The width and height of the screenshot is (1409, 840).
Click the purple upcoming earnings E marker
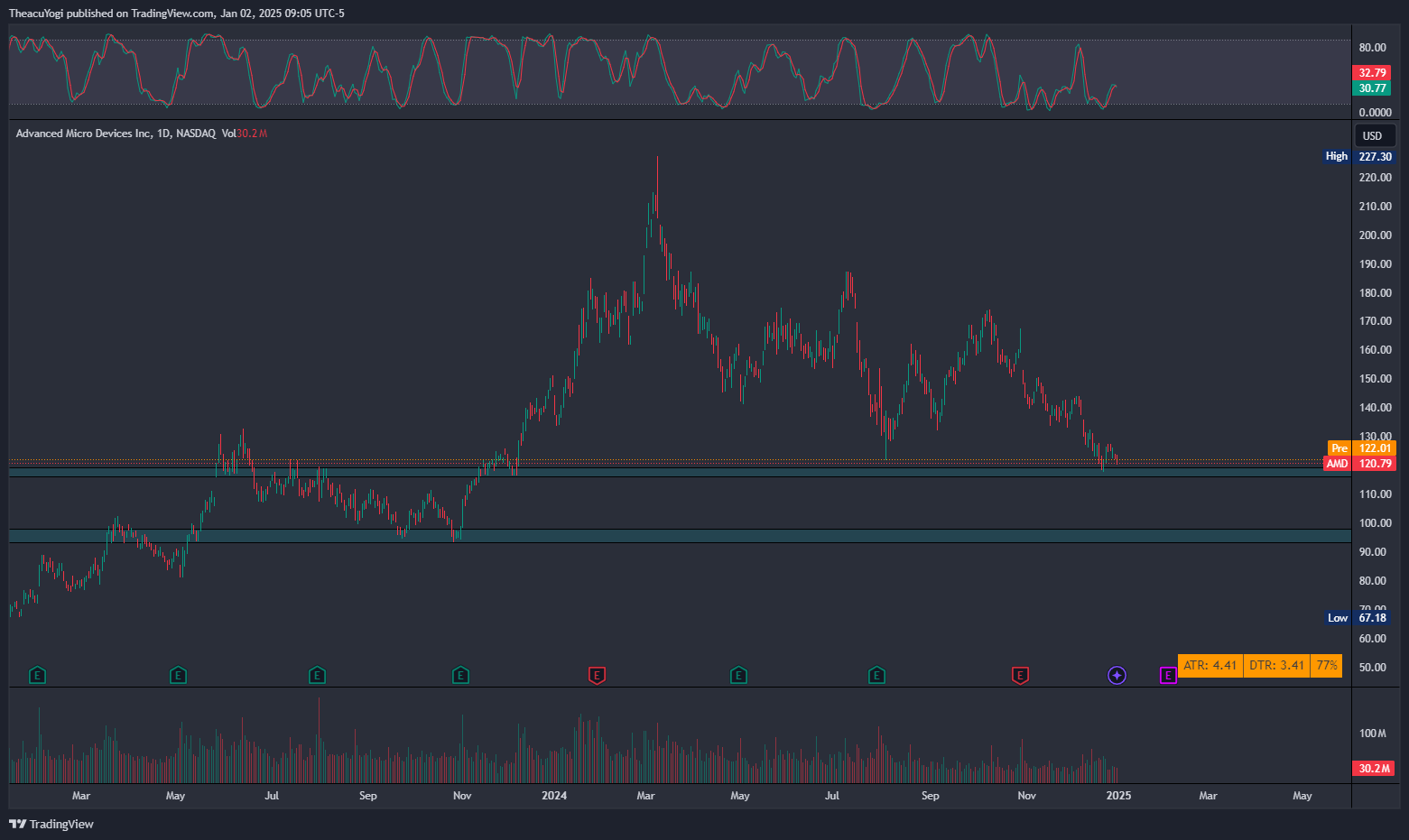click(1168, 675)
